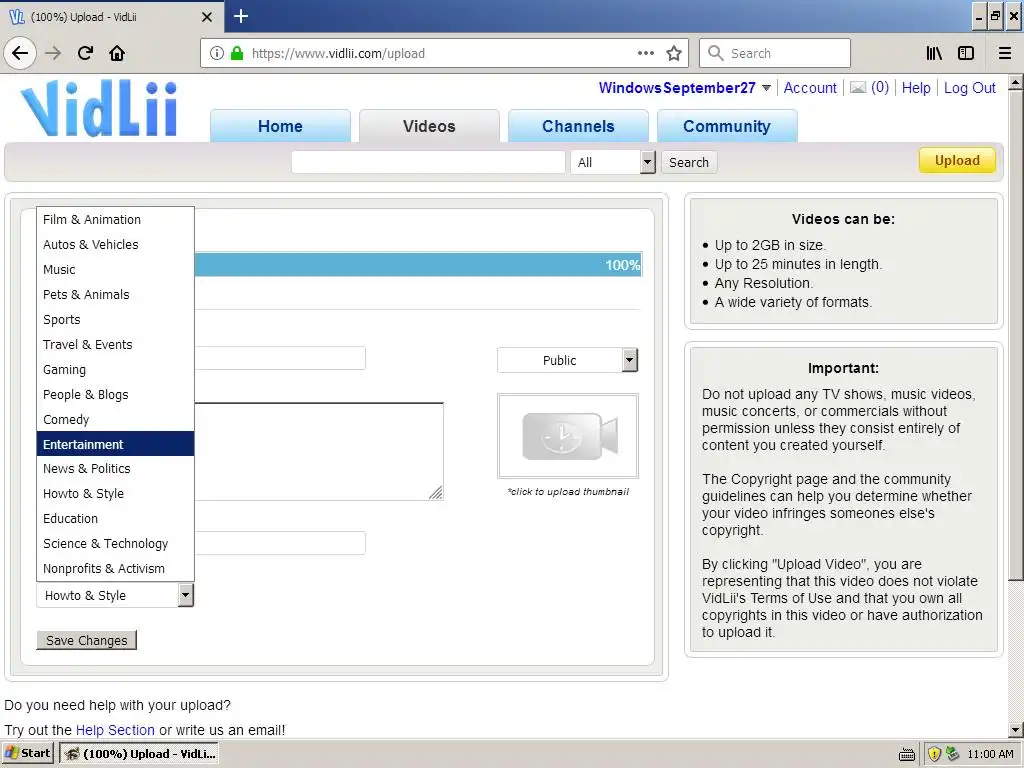
Task: Pick Travel & Events category
Action: (x=115, y=344)
